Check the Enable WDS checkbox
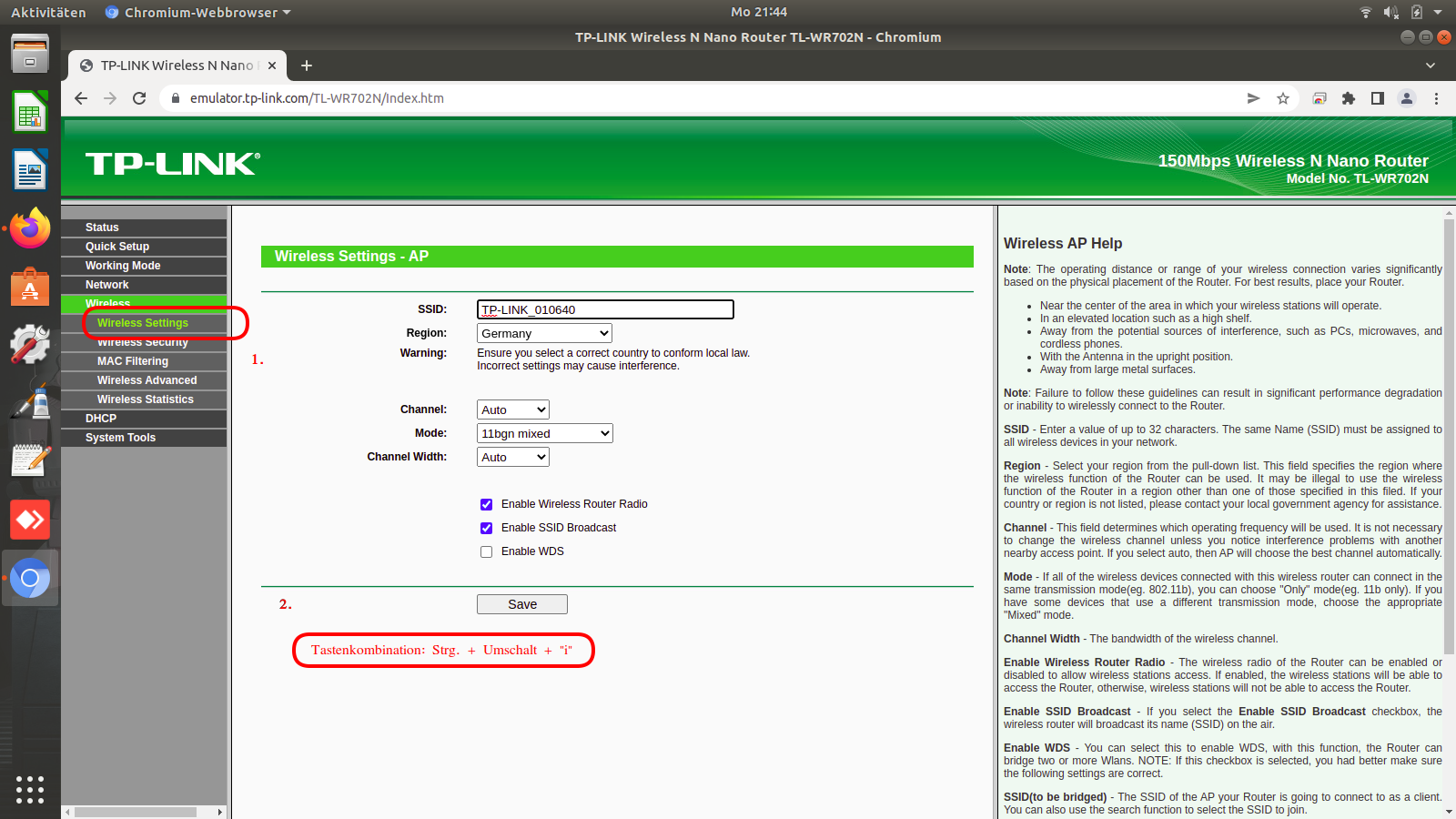The height and width of the screenshot is (819, 1456). (x=487, y=551)
